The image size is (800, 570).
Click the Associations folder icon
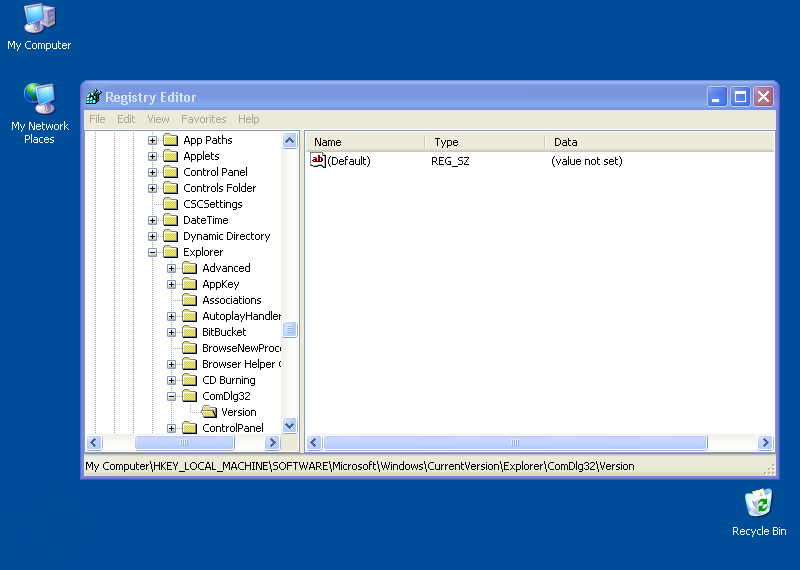[x=189, y=300]
